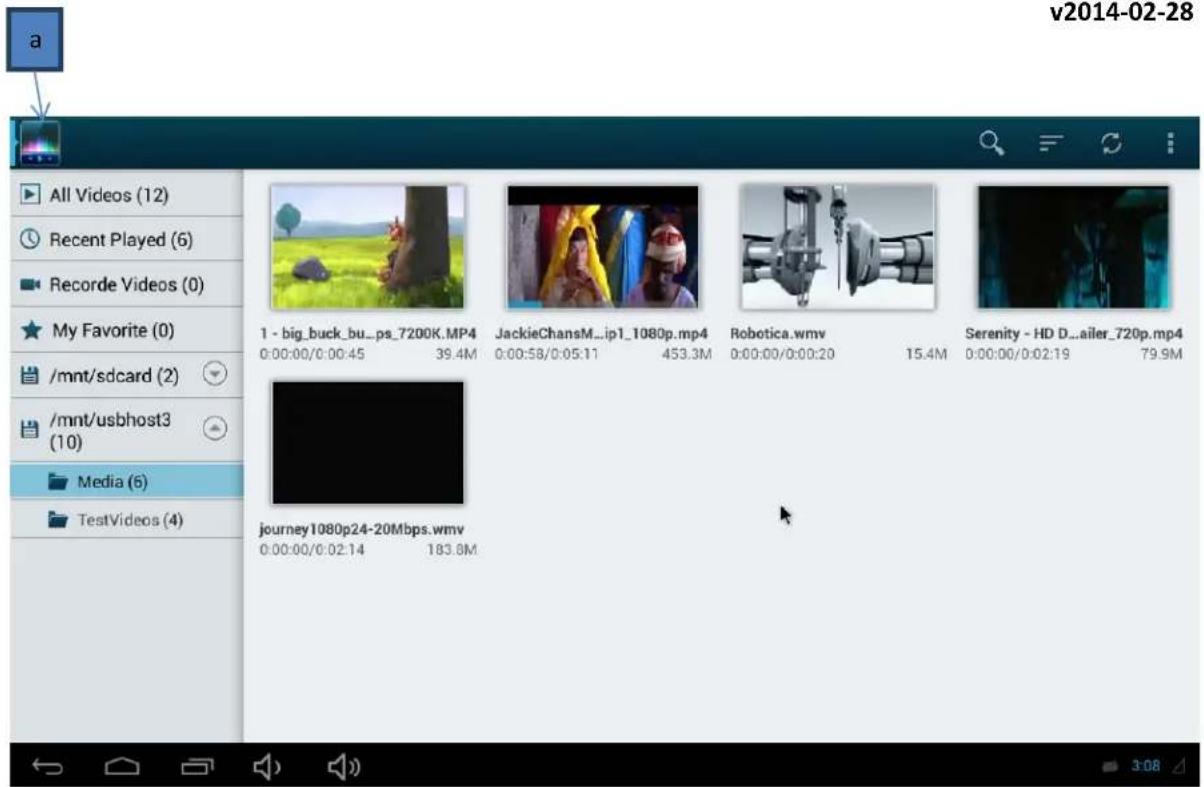This screenshot has height=787, width=1204.
Task: Play the journey1080p24 black thumbnail
Action: (x=368, y=442)
